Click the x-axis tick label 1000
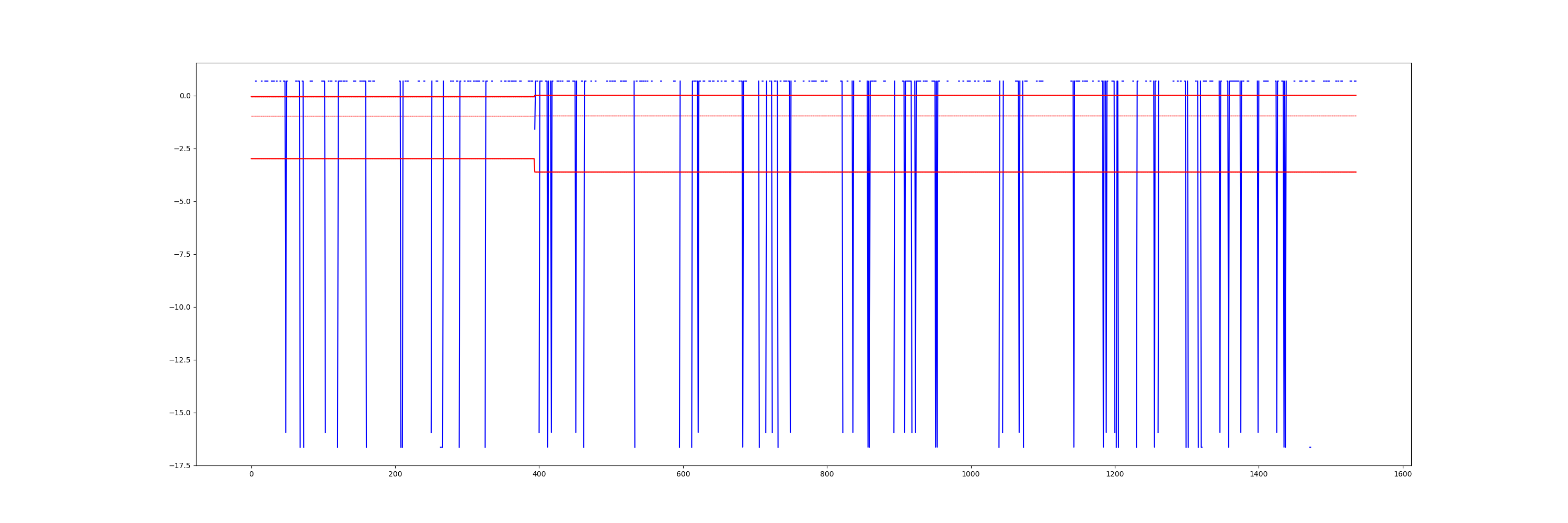Viewport: 1568px width, 523px height. point(971,474)
